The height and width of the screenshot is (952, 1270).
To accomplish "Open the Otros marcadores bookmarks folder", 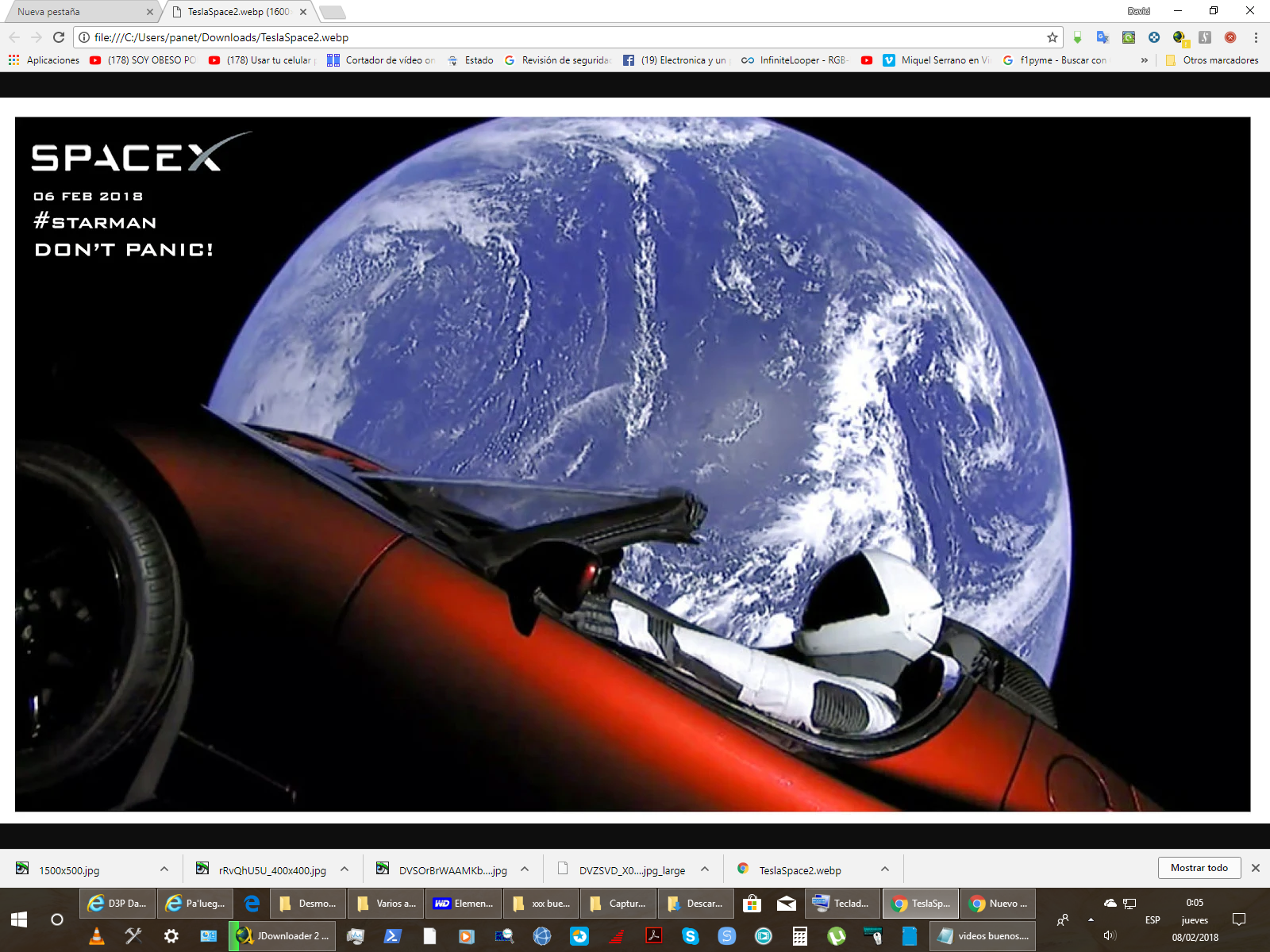I will [1212, 60].
